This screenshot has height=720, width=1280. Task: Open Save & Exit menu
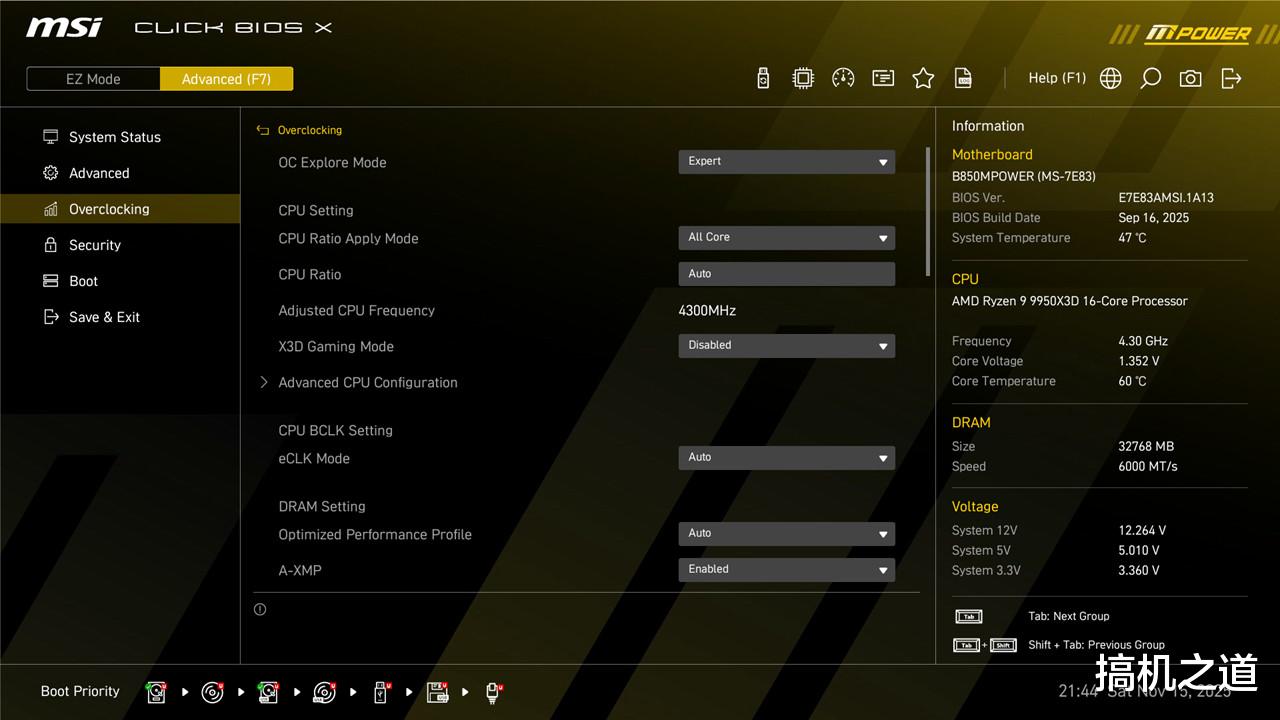pyautogui.click(x=120, y=317)
